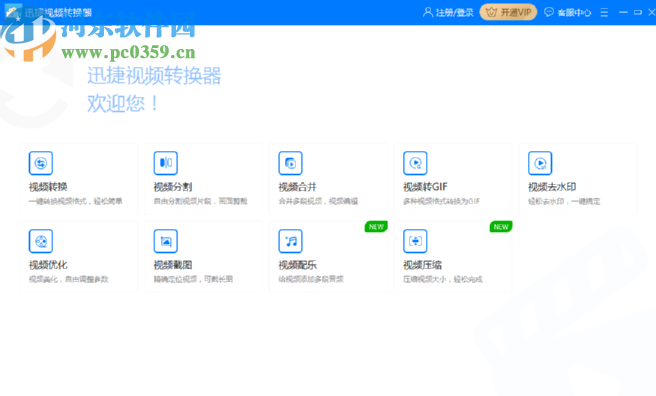Click the 注册/登录 login link
This screenshot has width=656, height=396.
pyautogui.click(x=454, y=13)
